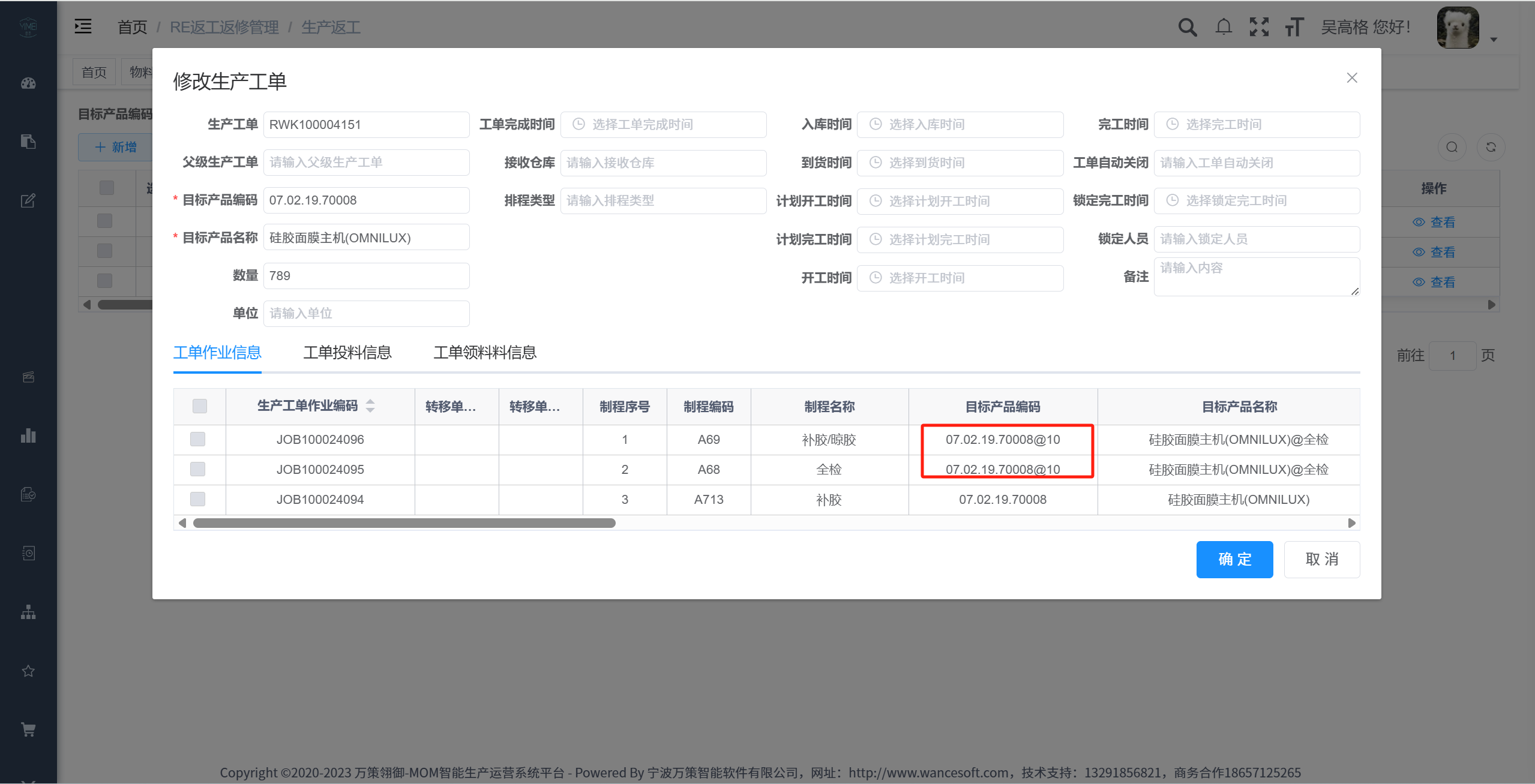The height and width of the screenshot is (784, 1535).
Task: Click the job table horizontal scrollbar
Action: 404,523
